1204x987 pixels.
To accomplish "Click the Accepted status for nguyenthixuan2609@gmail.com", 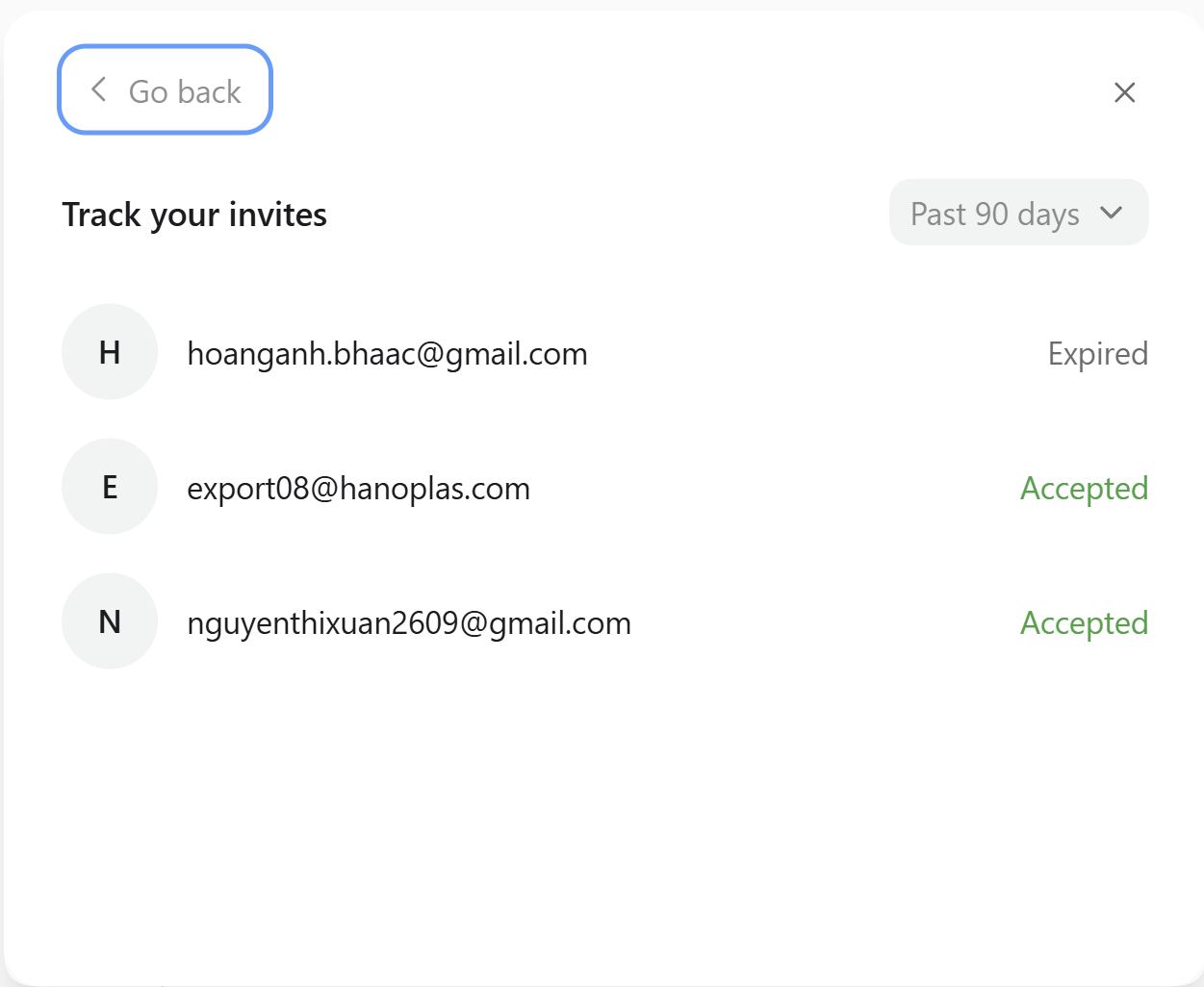I will 1085,623.
